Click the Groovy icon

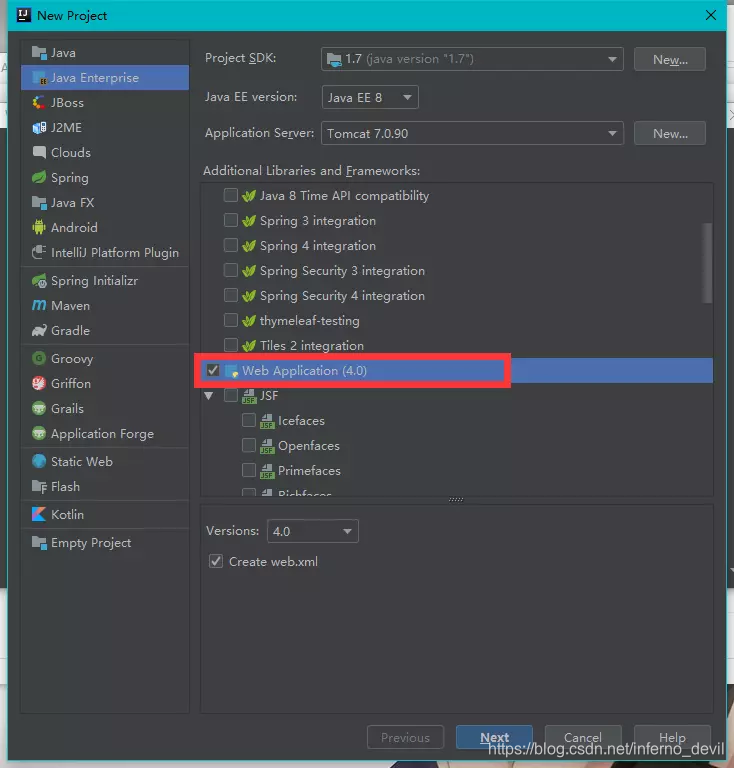(39, 359)
